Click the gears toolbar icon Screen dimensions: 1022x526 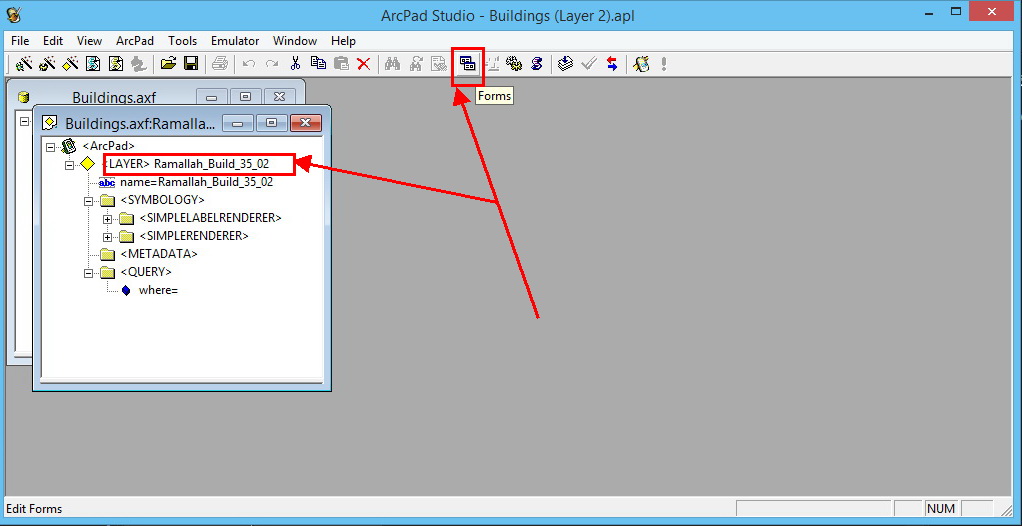click(x=514, y=63)
